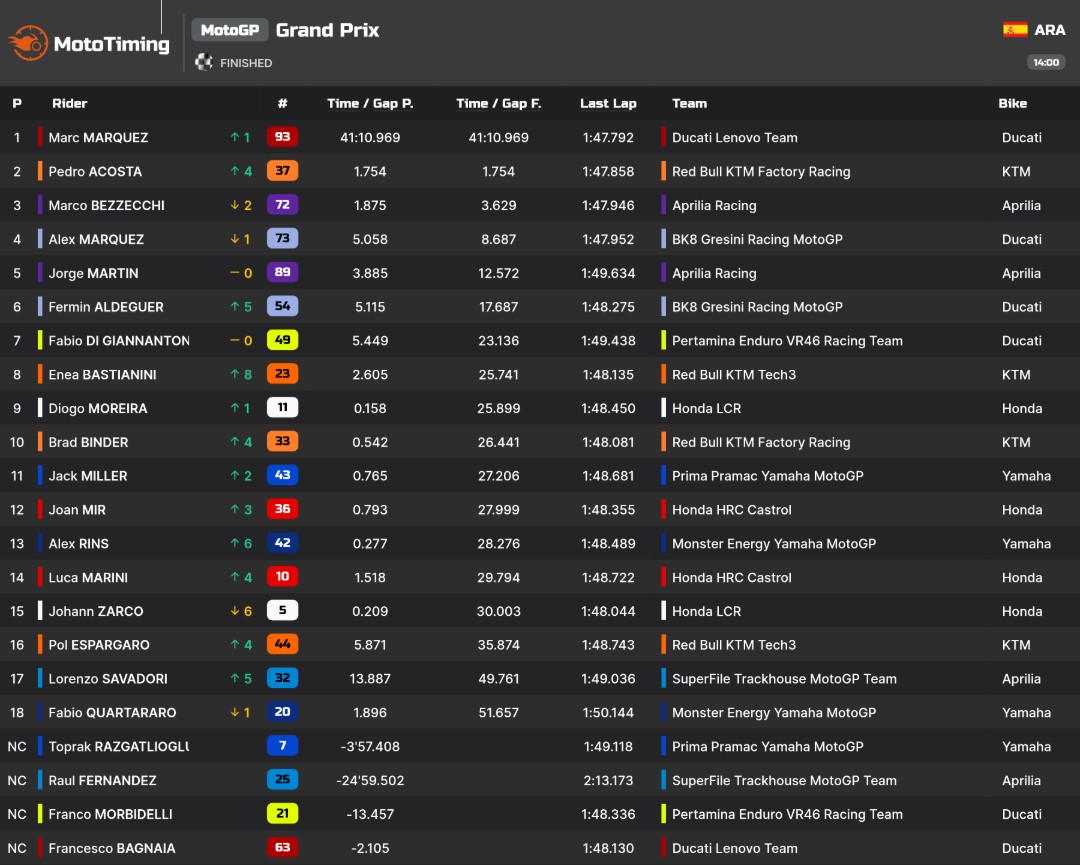
Task: Select rider name Johann ZARCO
Action: 96,611
